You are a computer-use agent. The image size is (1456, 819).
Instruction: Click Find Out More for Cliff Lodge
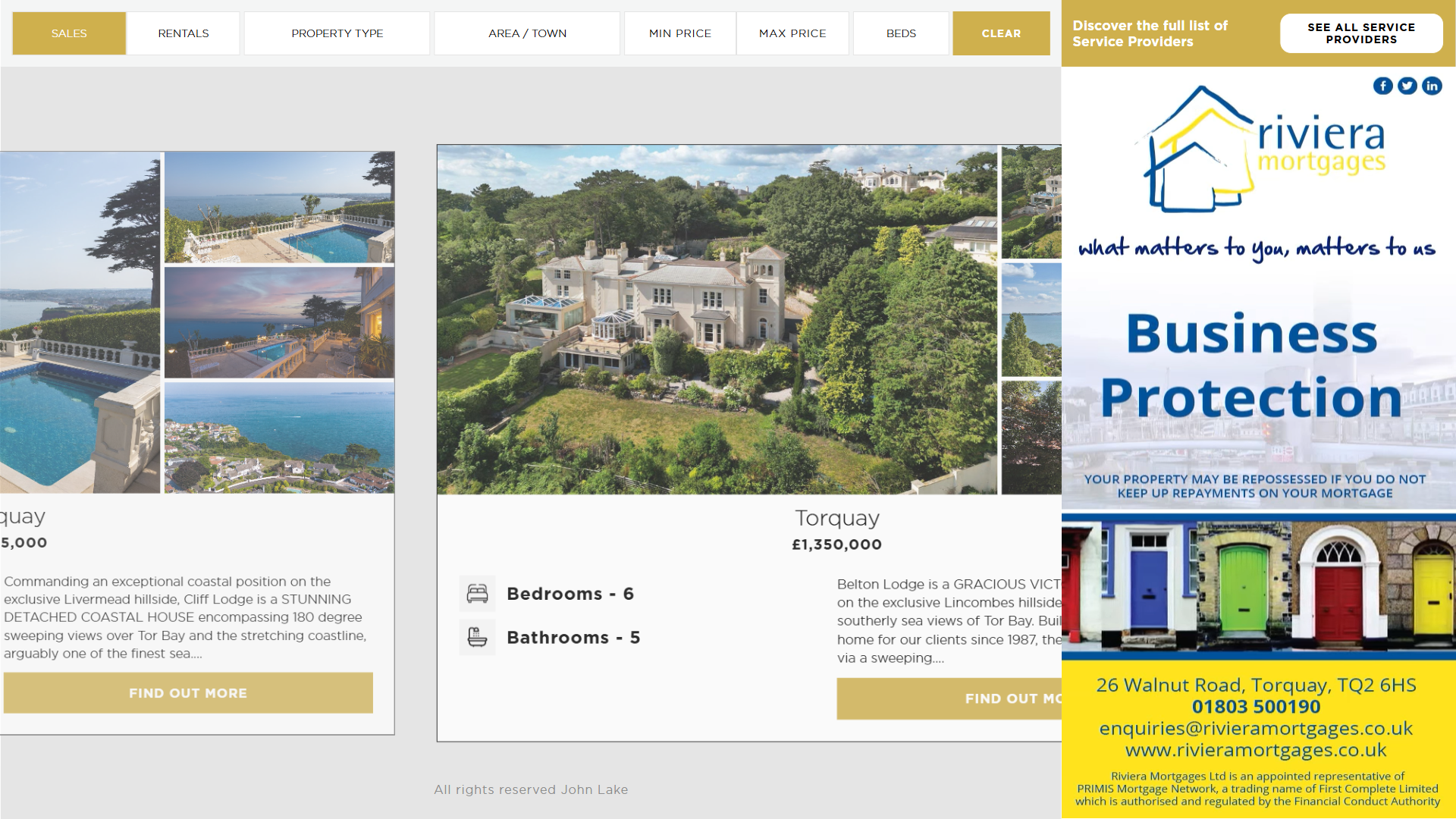(188, 693)
